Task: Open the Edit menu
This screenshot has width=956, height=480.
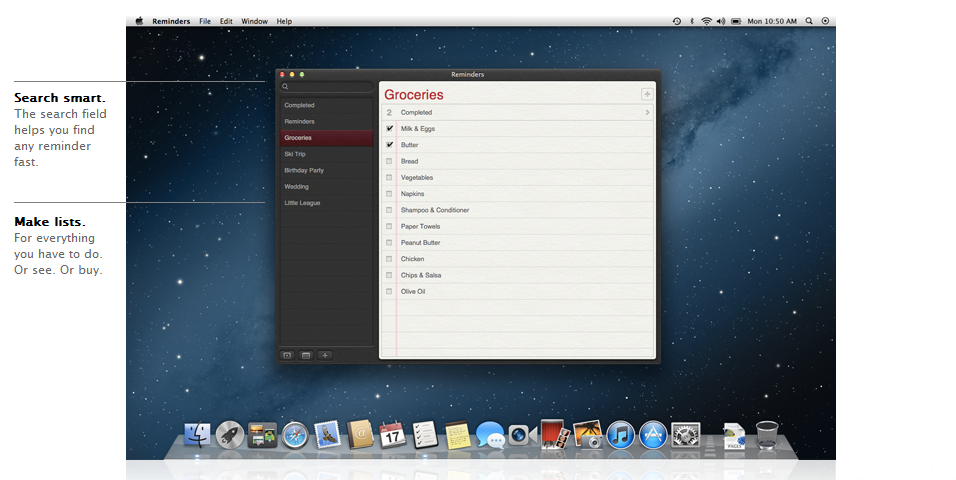Action: [x=226, y=21]
